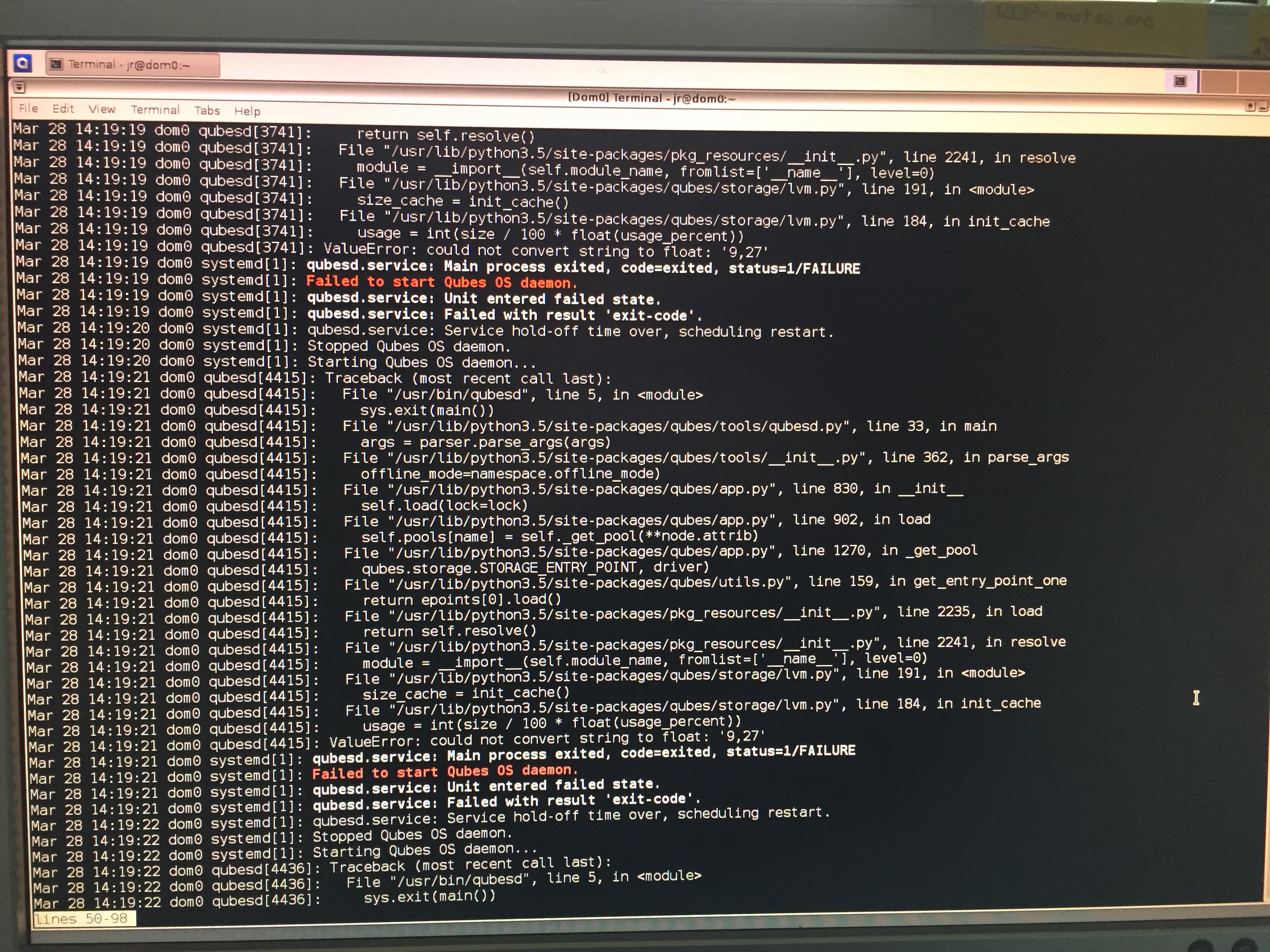Image resolution: width=1270 pixels, height=952 pixels.
Task: Open the Tabs menu
Action: [x=207, y=110]
